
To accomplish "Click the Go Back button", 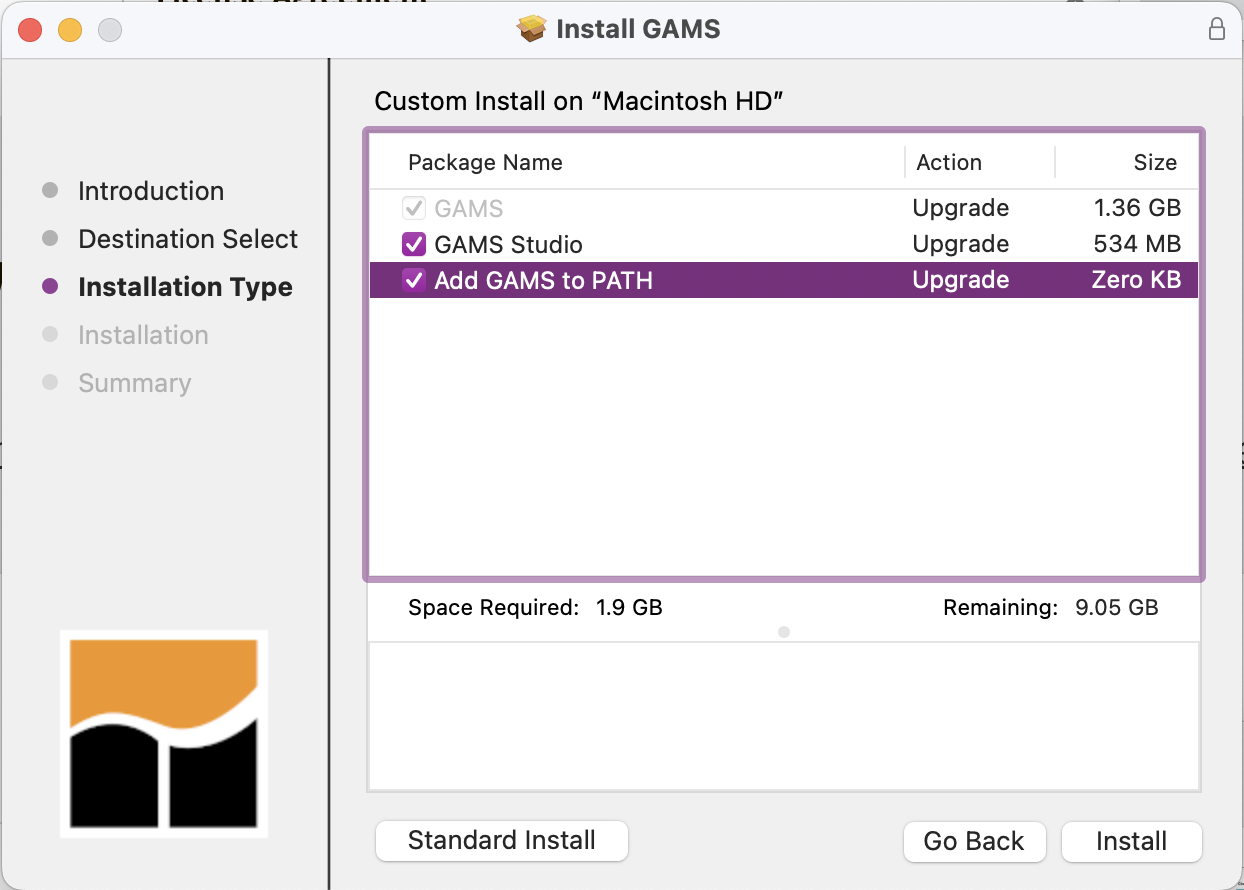I will click(x=974, y=841).
